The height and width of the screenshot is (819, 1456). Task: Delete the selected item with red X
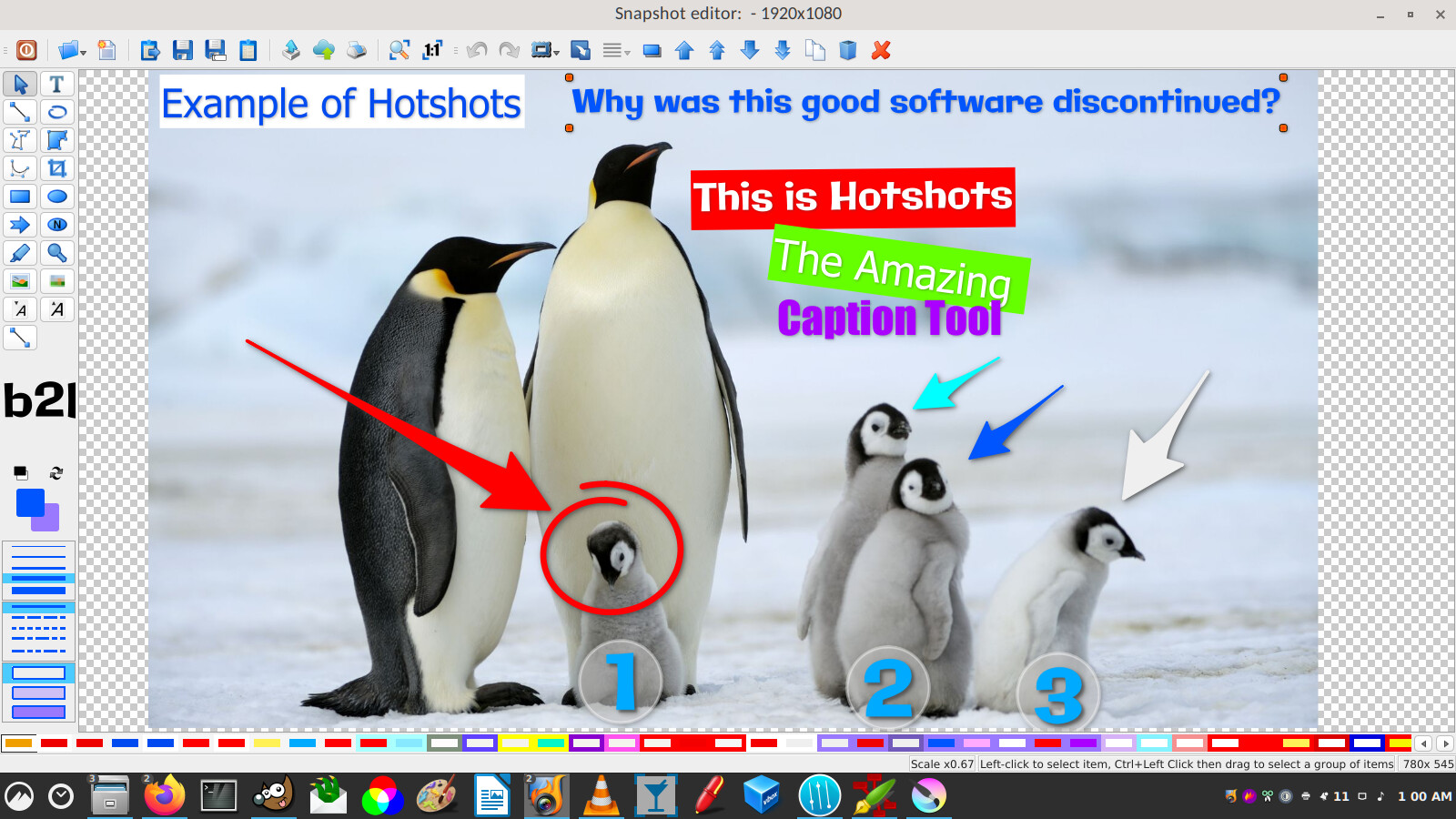[881, 51]
